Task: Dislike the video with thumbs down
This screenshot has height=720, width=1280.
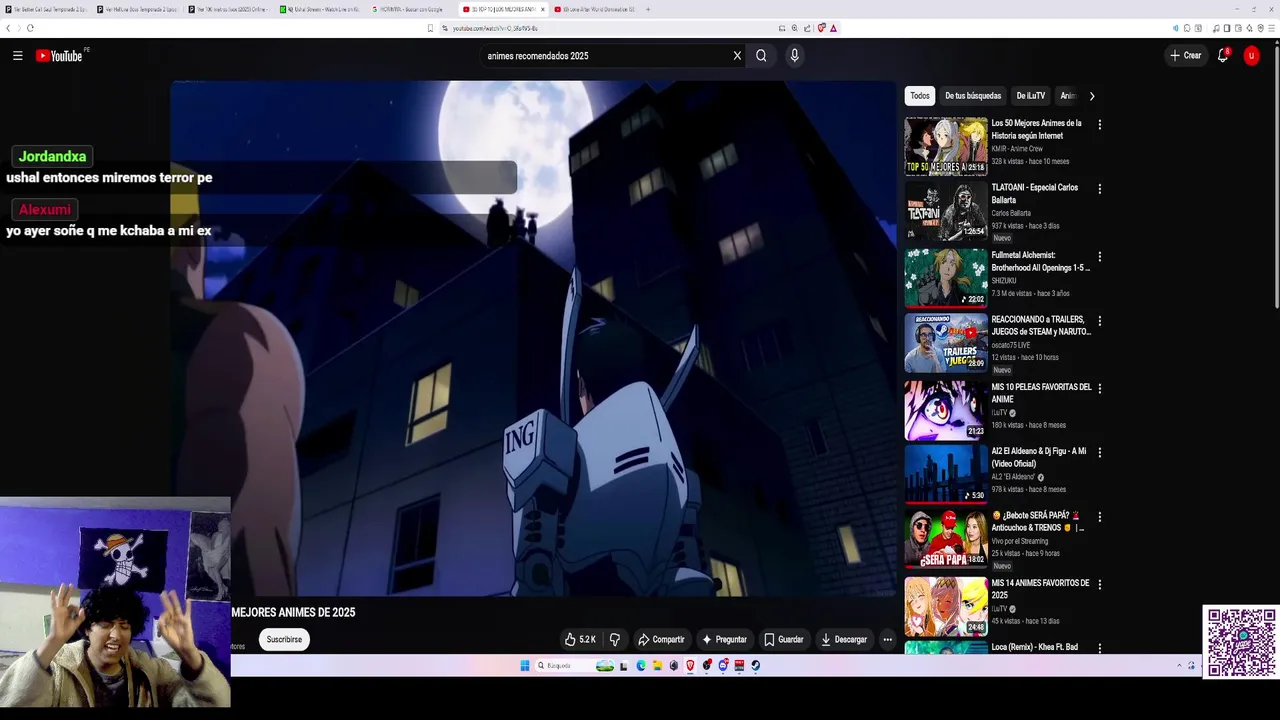Action: click(x=615, y=639)
